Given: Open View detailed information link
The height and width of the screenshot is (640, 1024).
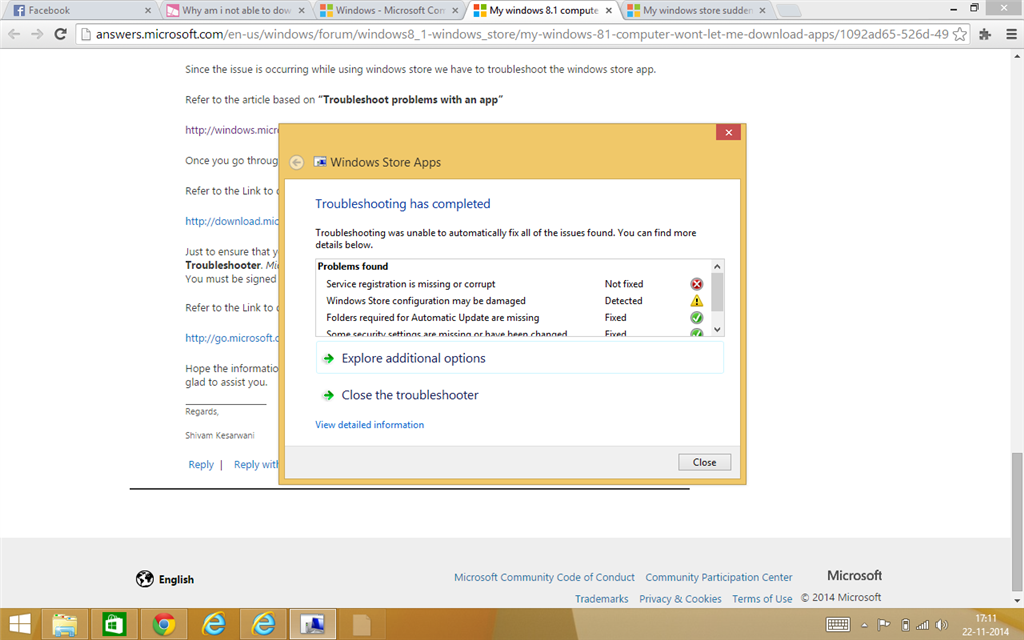Looking at the screenshot, I should click(370, 424).
